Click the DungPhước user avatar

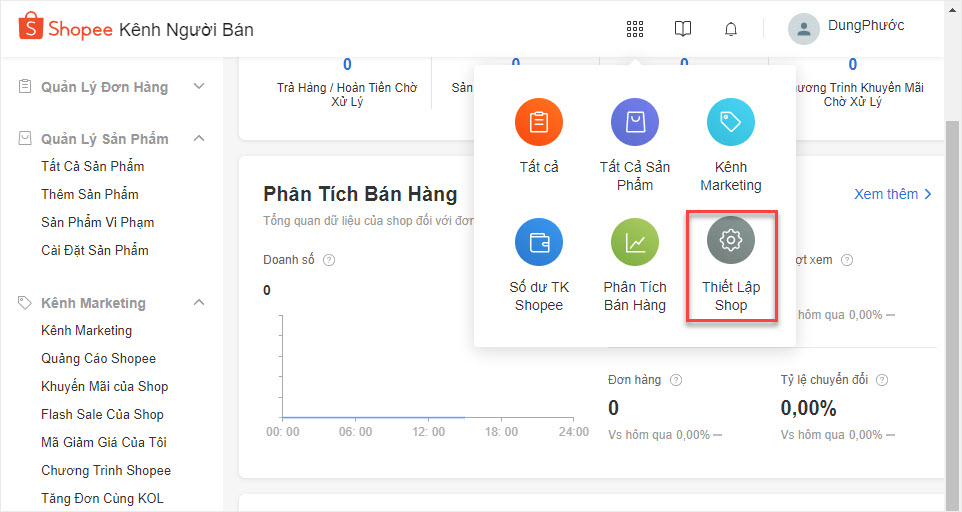coord(804,29)
